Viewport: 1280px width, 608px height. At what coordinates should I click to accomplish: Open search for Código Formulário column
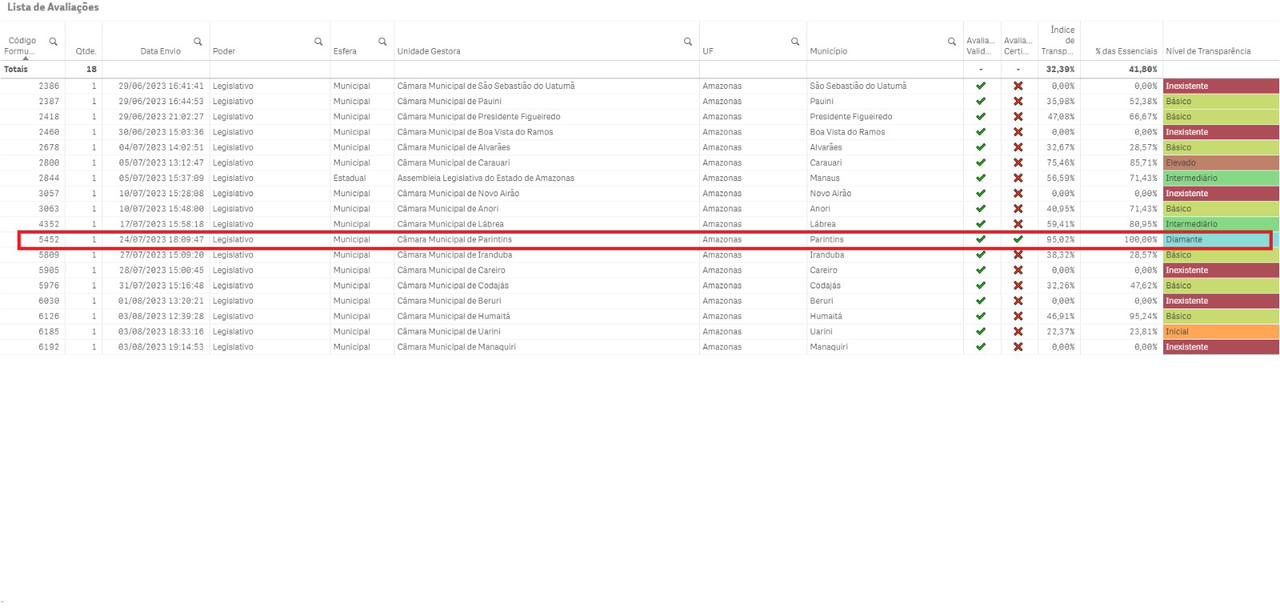click(x=53, y=41)
